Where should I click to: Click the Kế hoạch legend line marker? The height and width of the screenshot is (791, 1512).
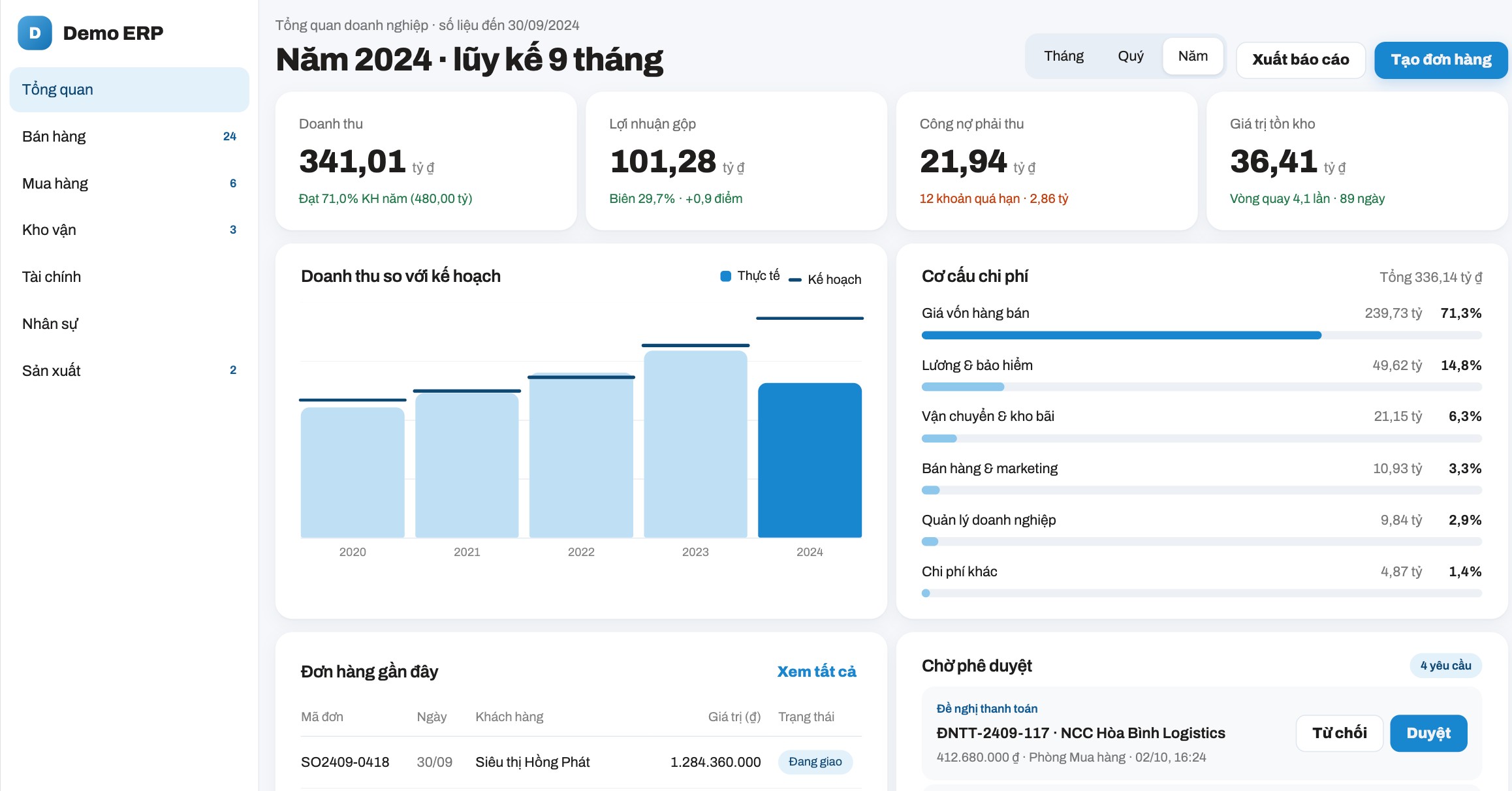(x=795, y=280)
